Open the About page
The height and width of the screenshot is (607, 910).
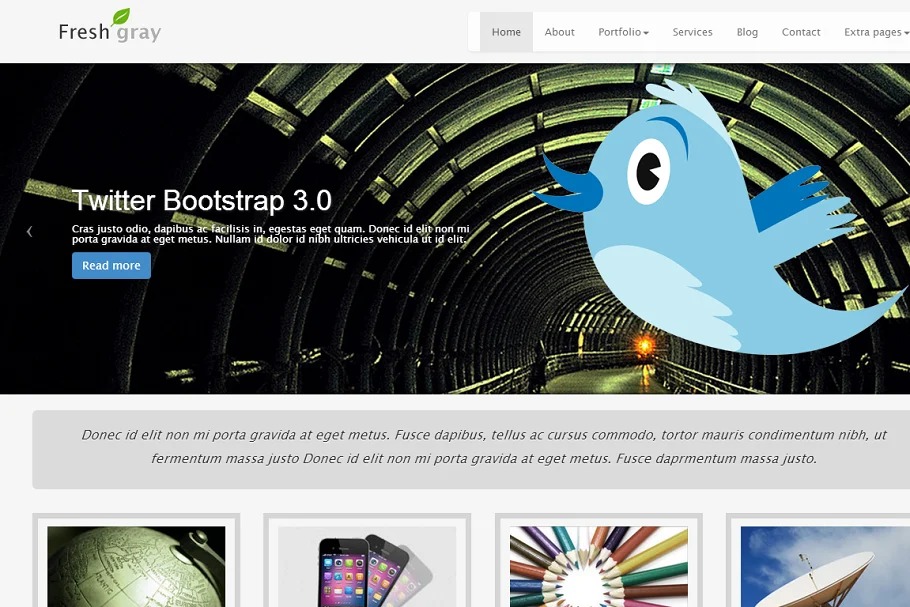(x=559, y=32)
